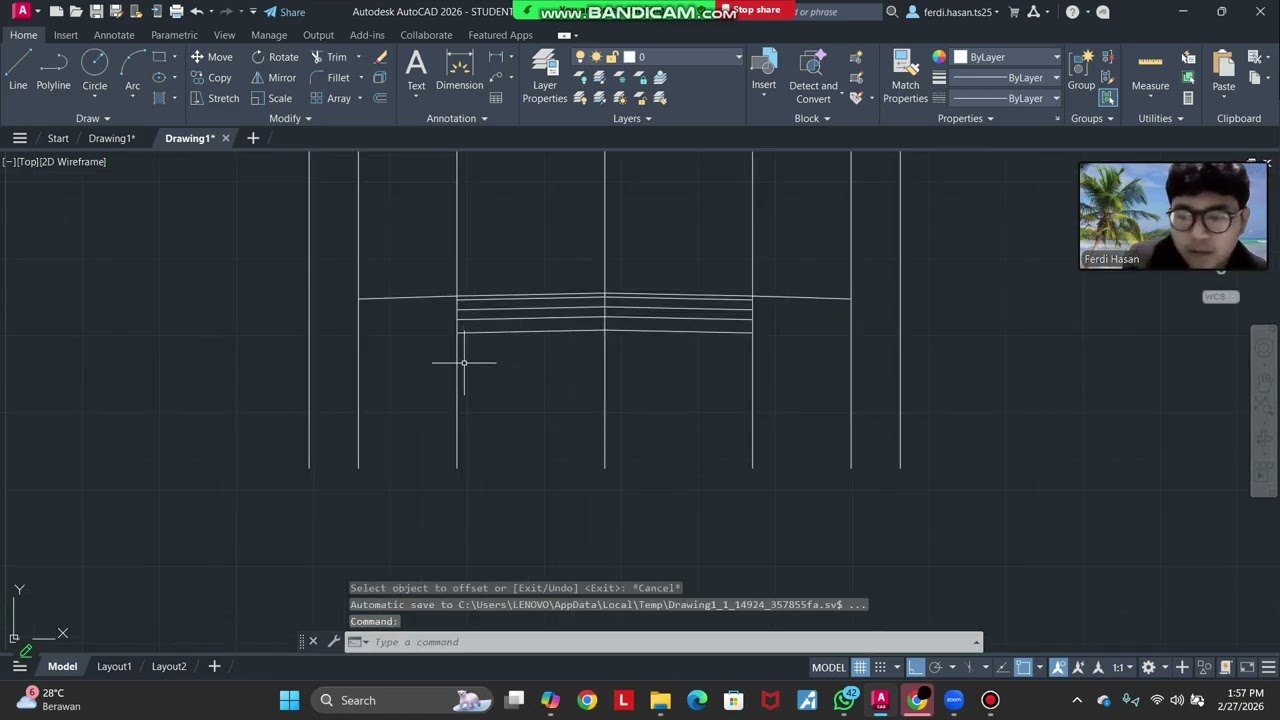Toggle Ortho mode in status bar
The image size is (1280, 720).
pos(916,667)
